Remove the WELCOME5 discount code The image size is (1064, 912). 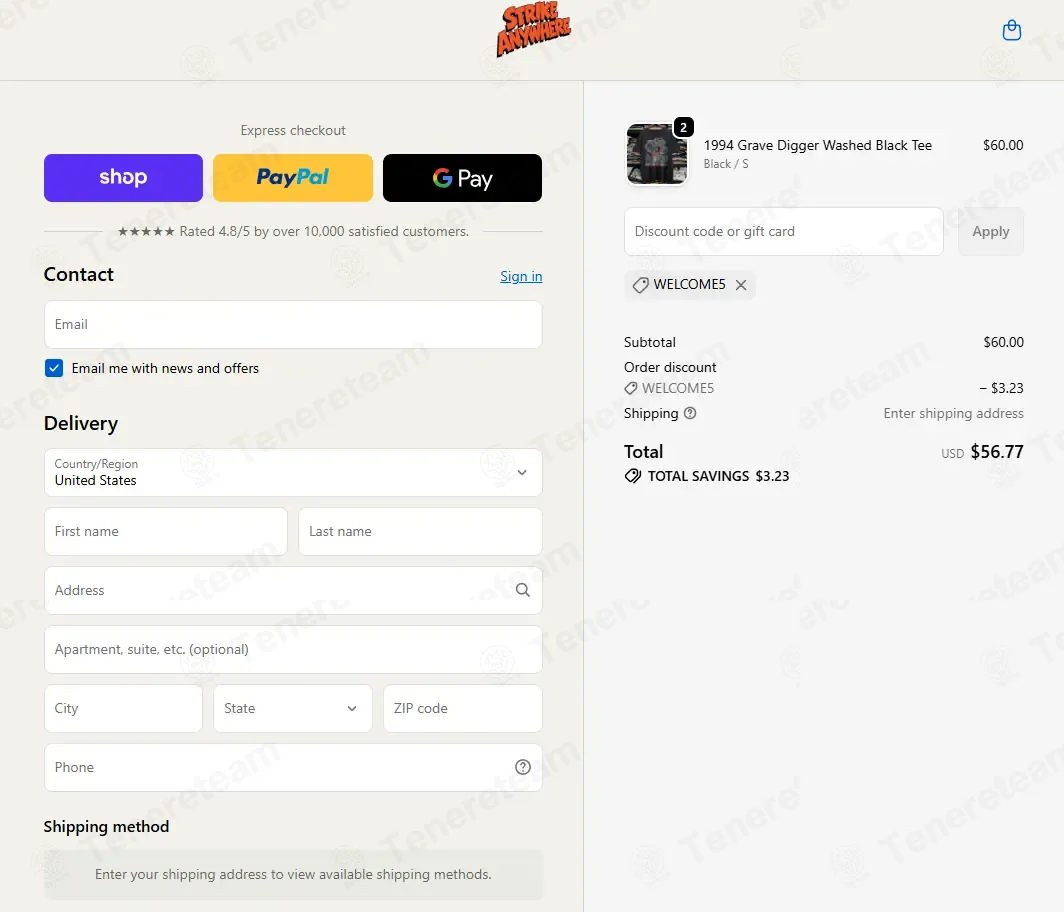coord(741,285)
